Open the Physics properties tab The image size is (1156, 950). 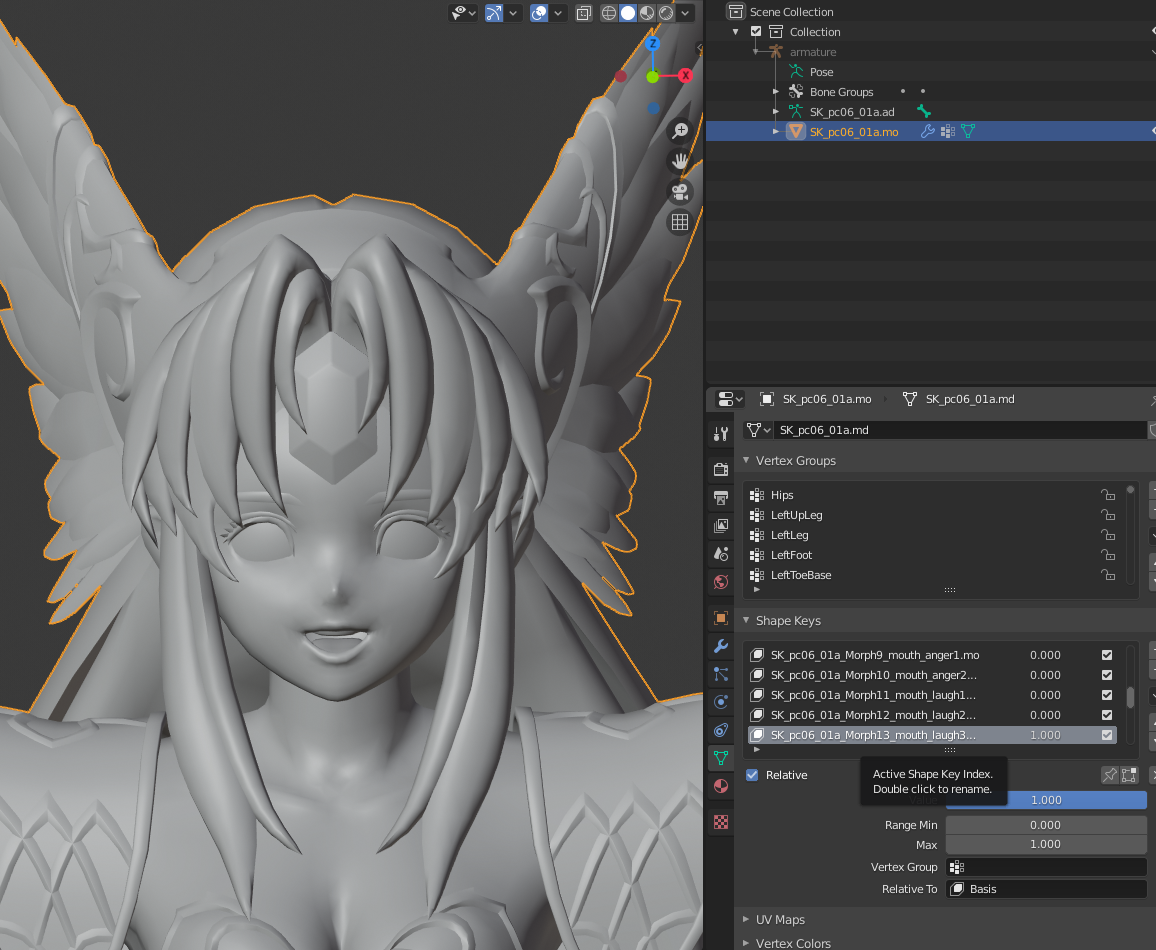click(721, 702)
